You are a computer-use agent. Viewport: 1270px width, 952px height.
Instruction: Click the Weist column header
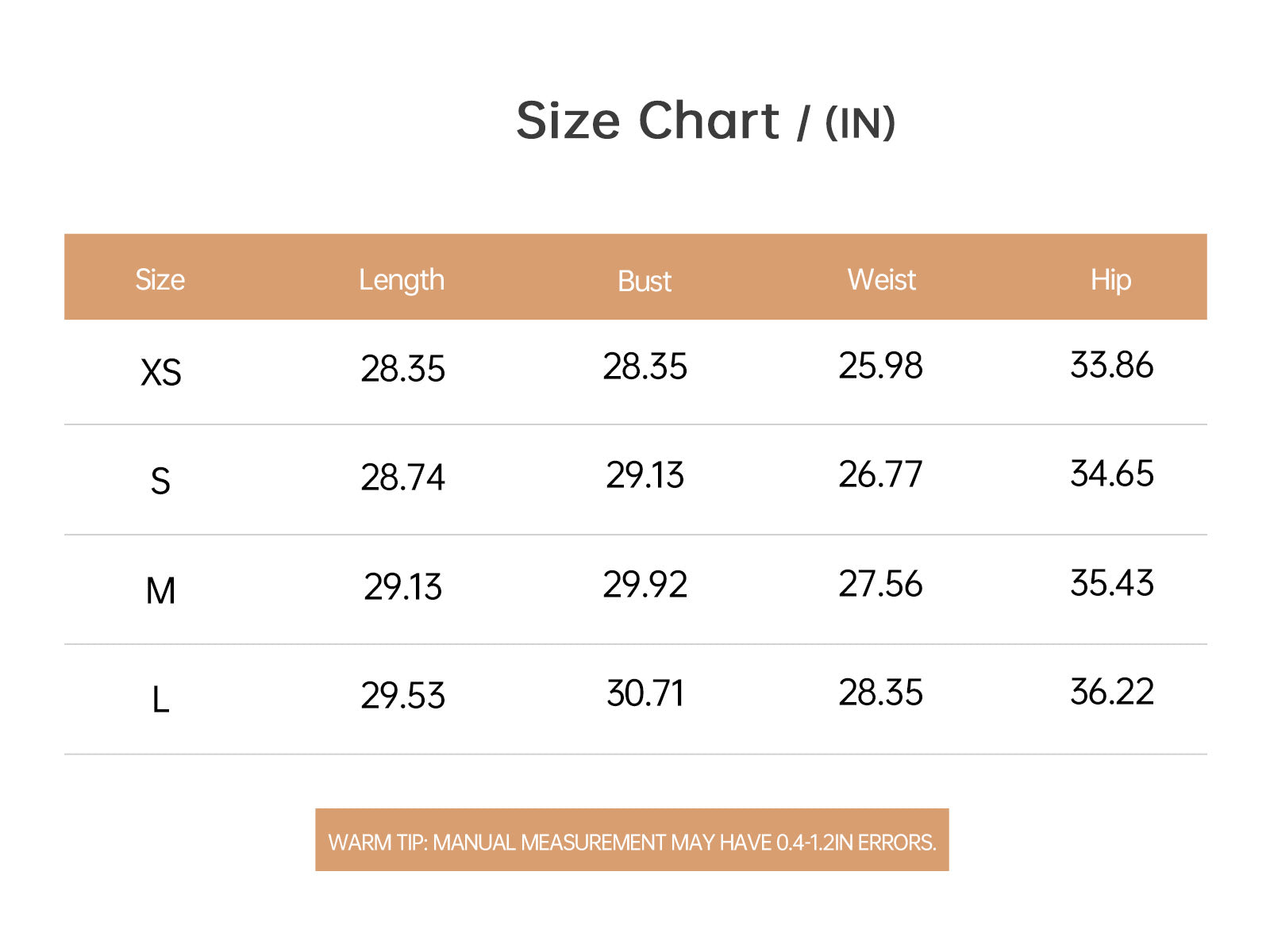click(881, 280)
